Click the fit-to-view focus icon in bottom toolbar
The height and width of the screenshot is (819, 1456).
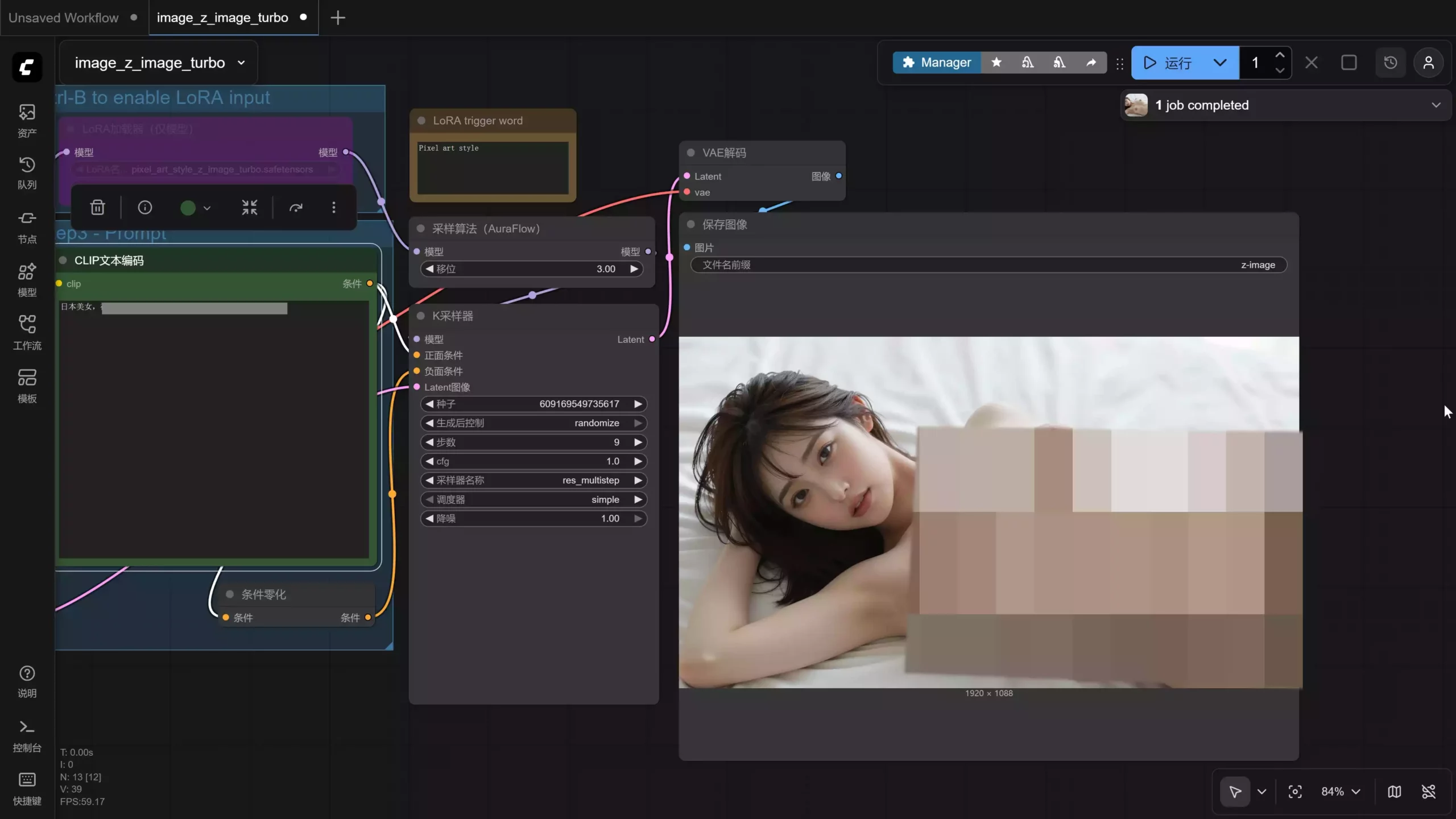1295,791
